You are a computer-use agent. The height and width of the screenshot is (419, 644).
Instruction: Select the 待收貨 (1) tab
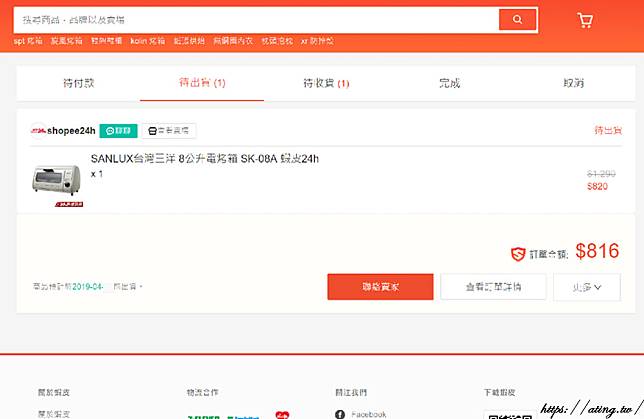pos(326,83)
